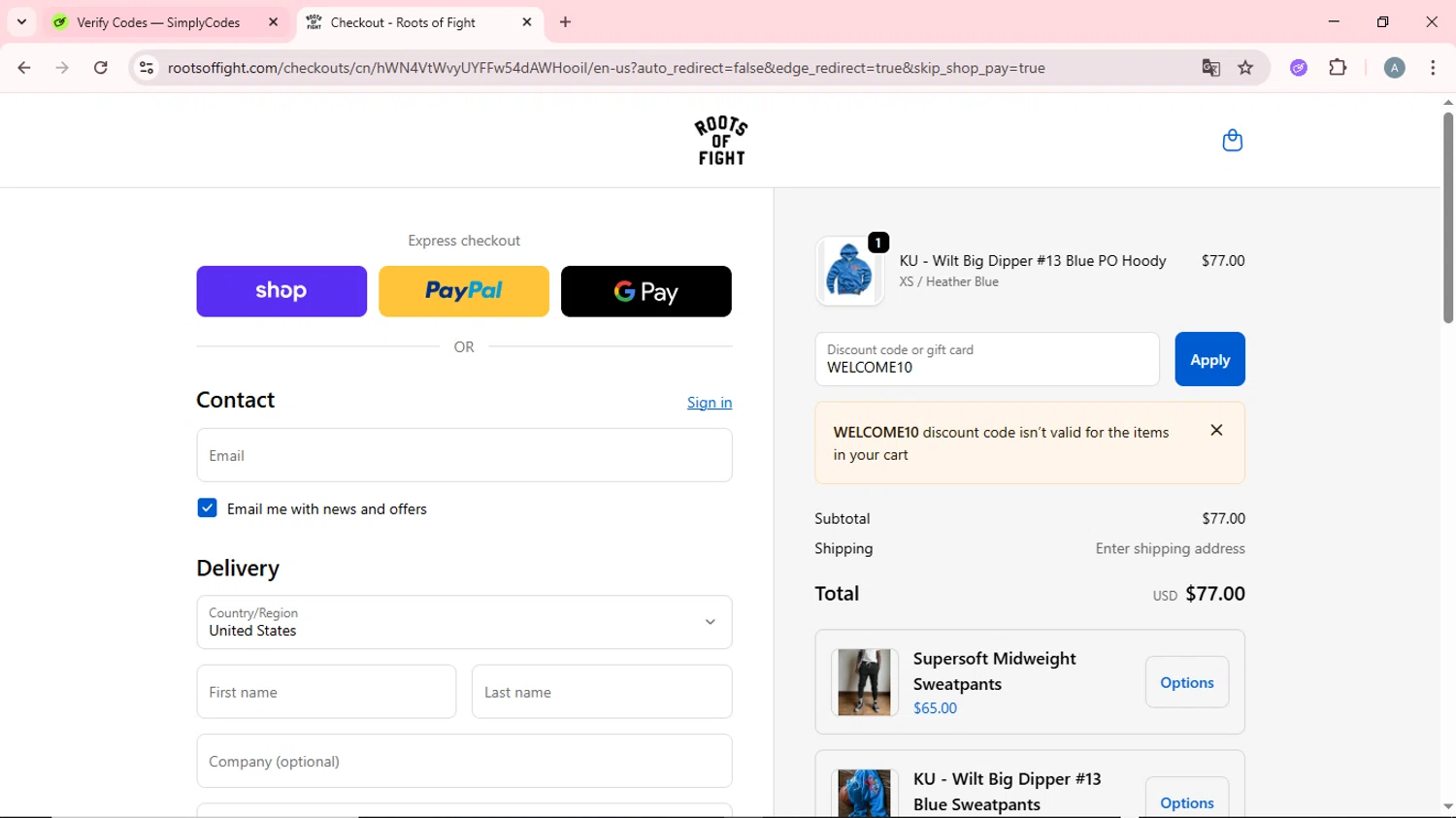Open the tab search dropdown arrow

(21, 22)
